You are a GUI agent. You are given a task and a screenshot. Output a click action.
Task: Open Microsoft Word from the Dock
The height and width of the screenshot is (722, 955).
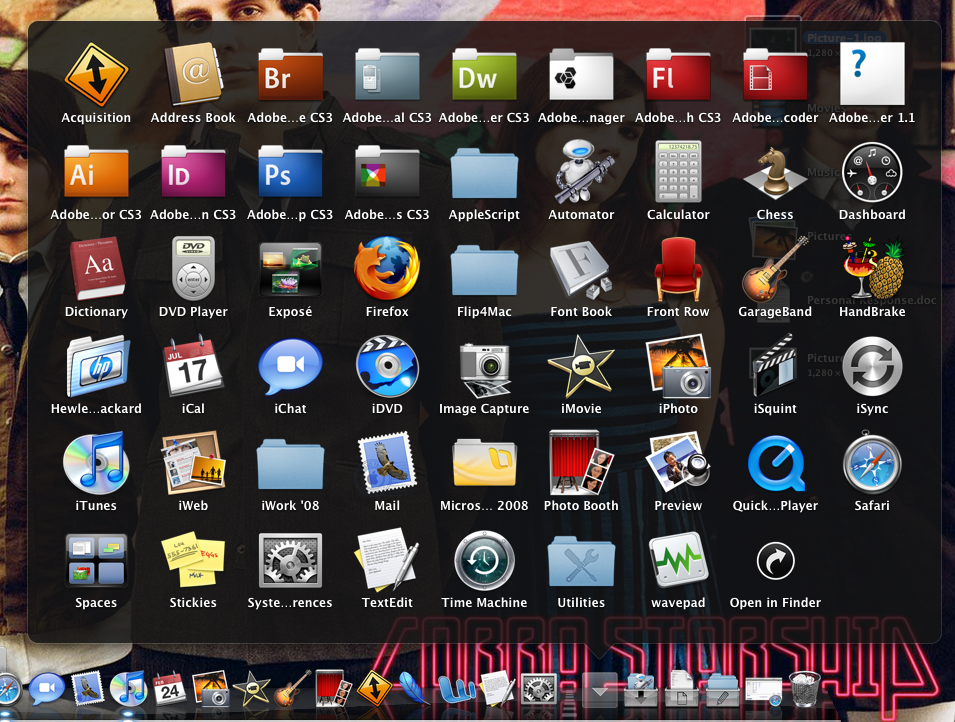coord(456,688)
